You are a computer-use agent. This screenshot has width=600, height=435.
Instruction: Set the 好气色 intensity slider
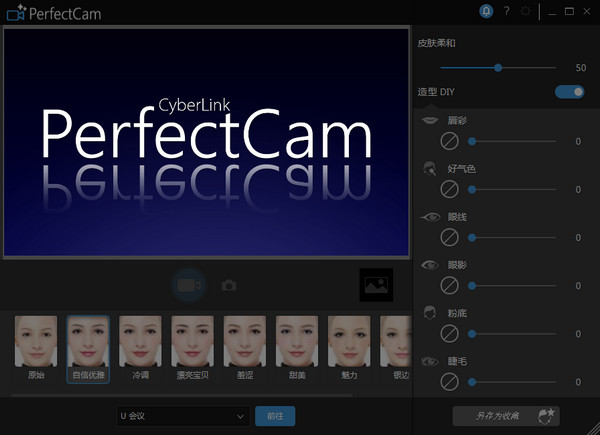coord(512,189)
